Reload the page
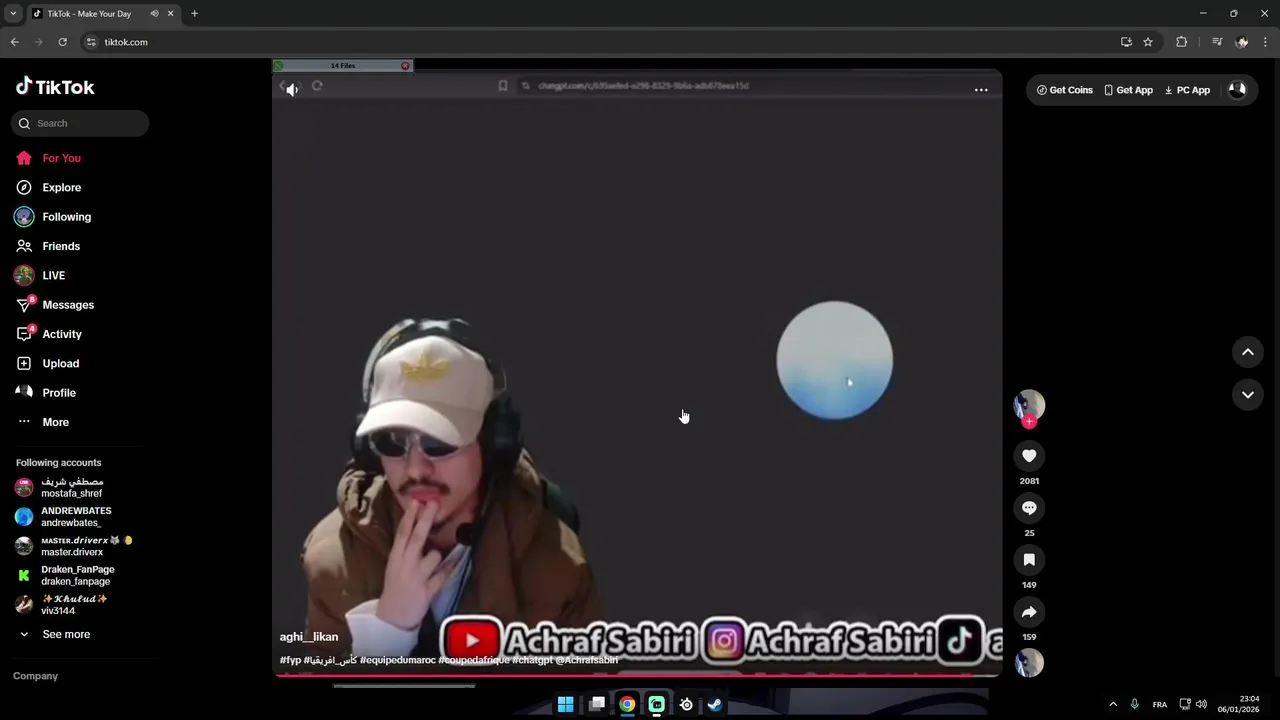This screenshot has height=720, width=1280. coord(62,42)
